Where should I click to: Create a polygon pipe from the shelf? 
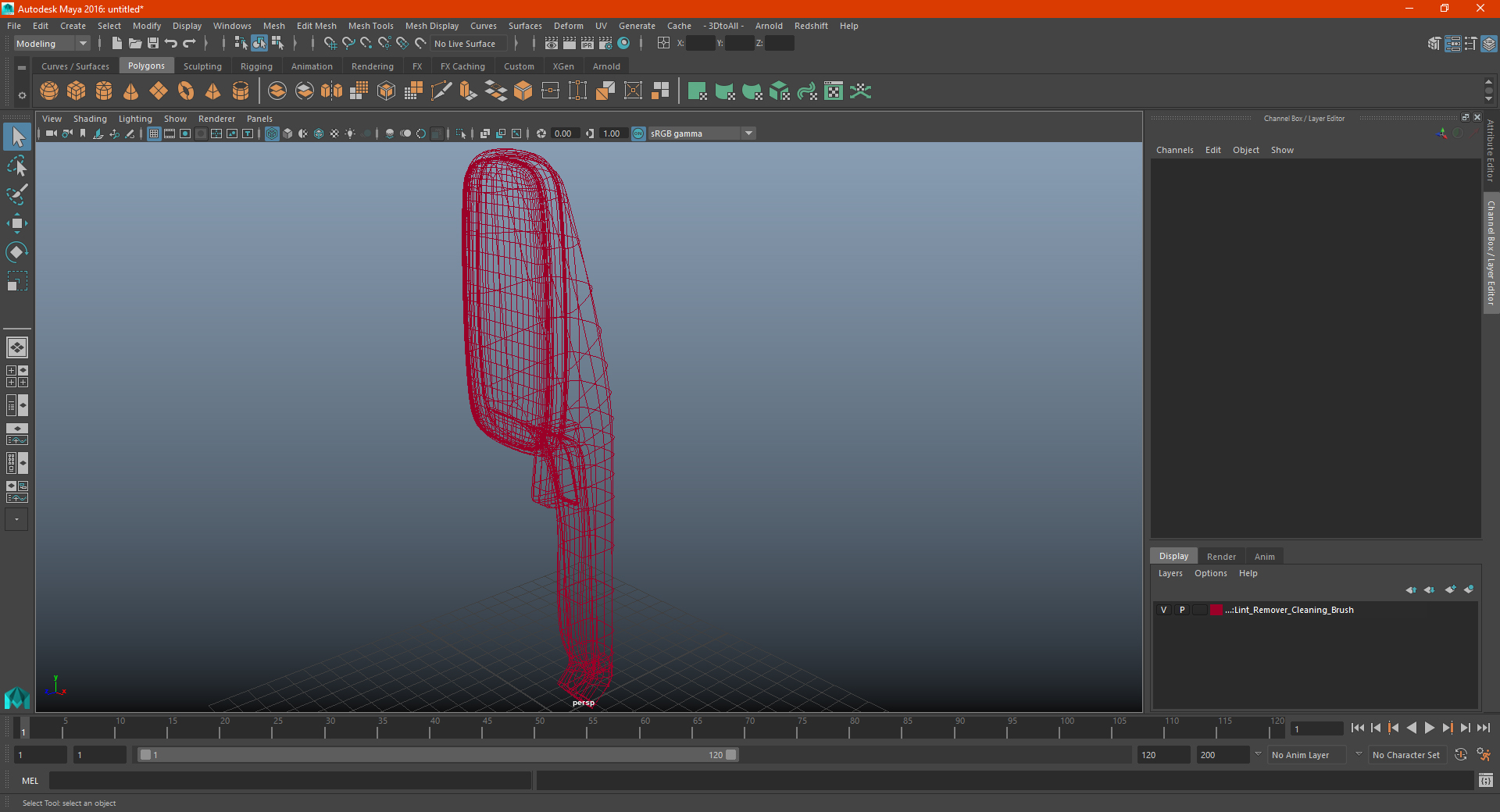pyautogui.click(x=241, y=91)
